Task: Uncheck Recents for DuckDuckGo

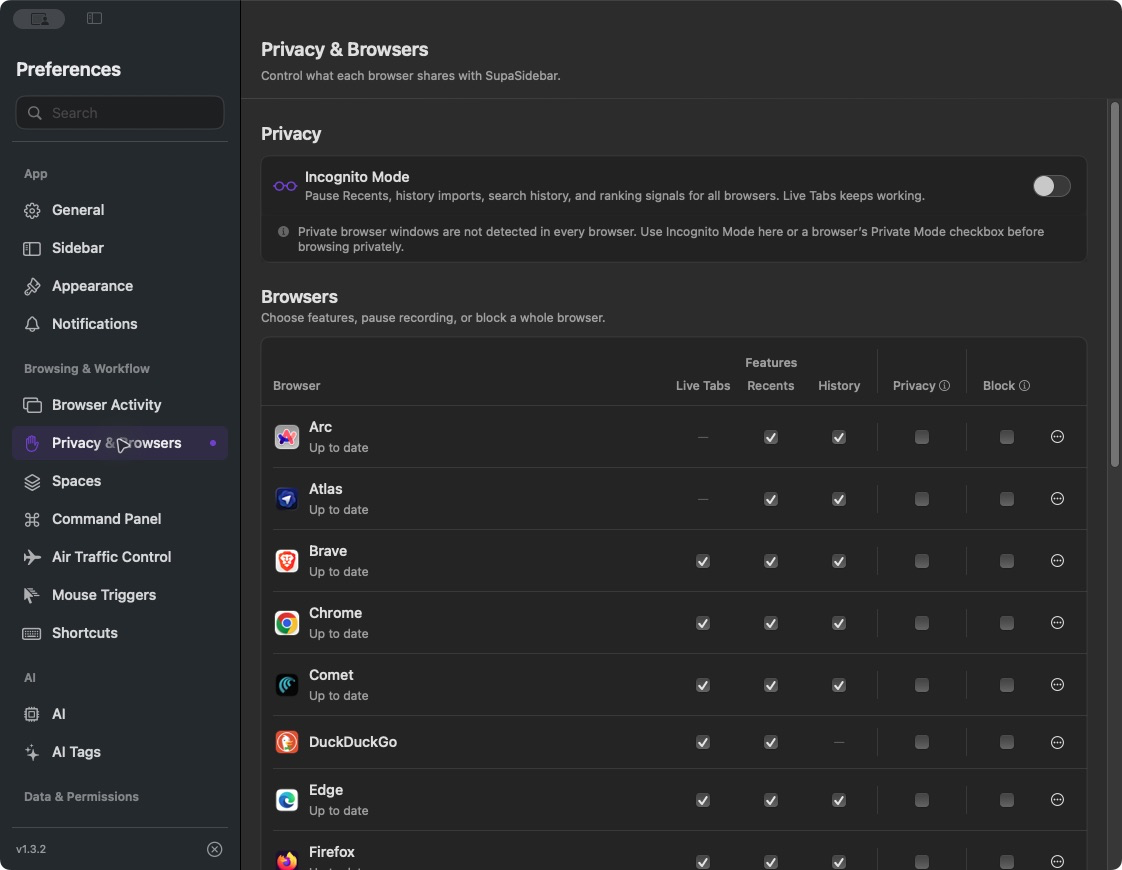Action: [x=771, y=743]
